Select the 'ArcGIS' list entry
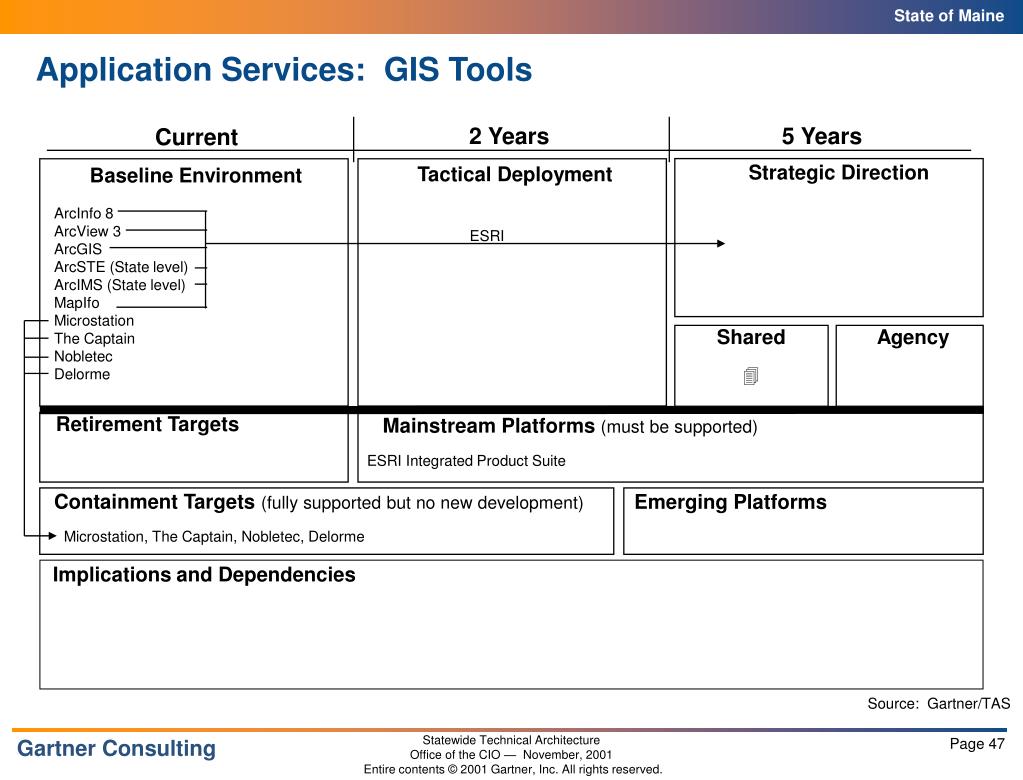This screenshot has width=1023, height=780. pos(78,249)
